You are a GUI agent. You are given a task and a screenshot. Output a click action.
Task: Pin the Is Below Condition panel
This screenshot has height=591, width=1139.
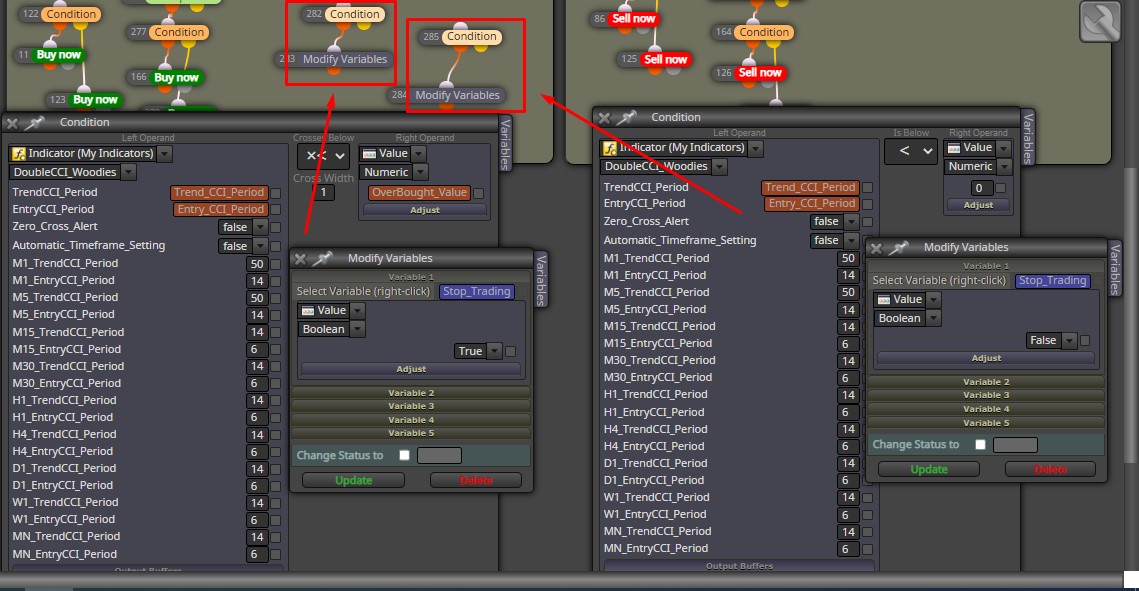[x=626, y=117]
